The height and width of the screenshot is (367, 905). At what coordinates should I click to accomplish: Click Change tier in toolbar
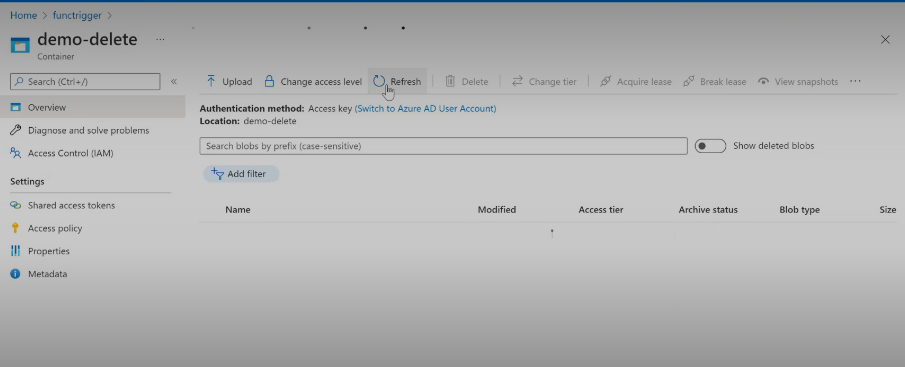[x=544, y=82]
